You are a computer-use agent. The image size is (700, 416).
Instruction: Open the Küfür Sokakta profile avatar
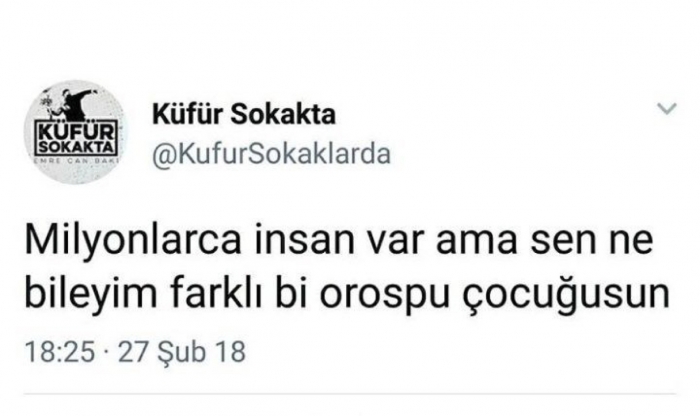74,133
